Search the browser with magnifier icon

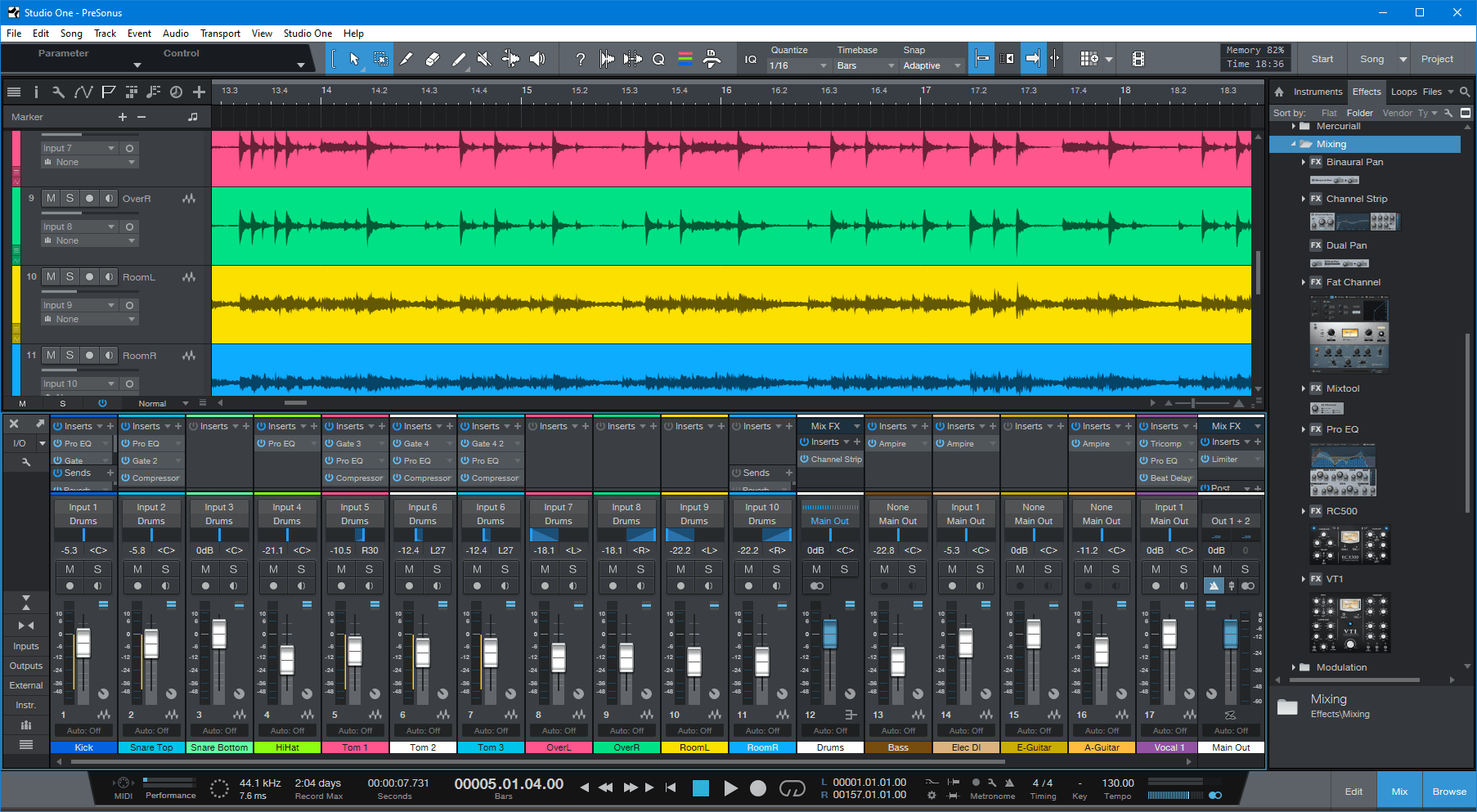click(x=1465, y=92)
